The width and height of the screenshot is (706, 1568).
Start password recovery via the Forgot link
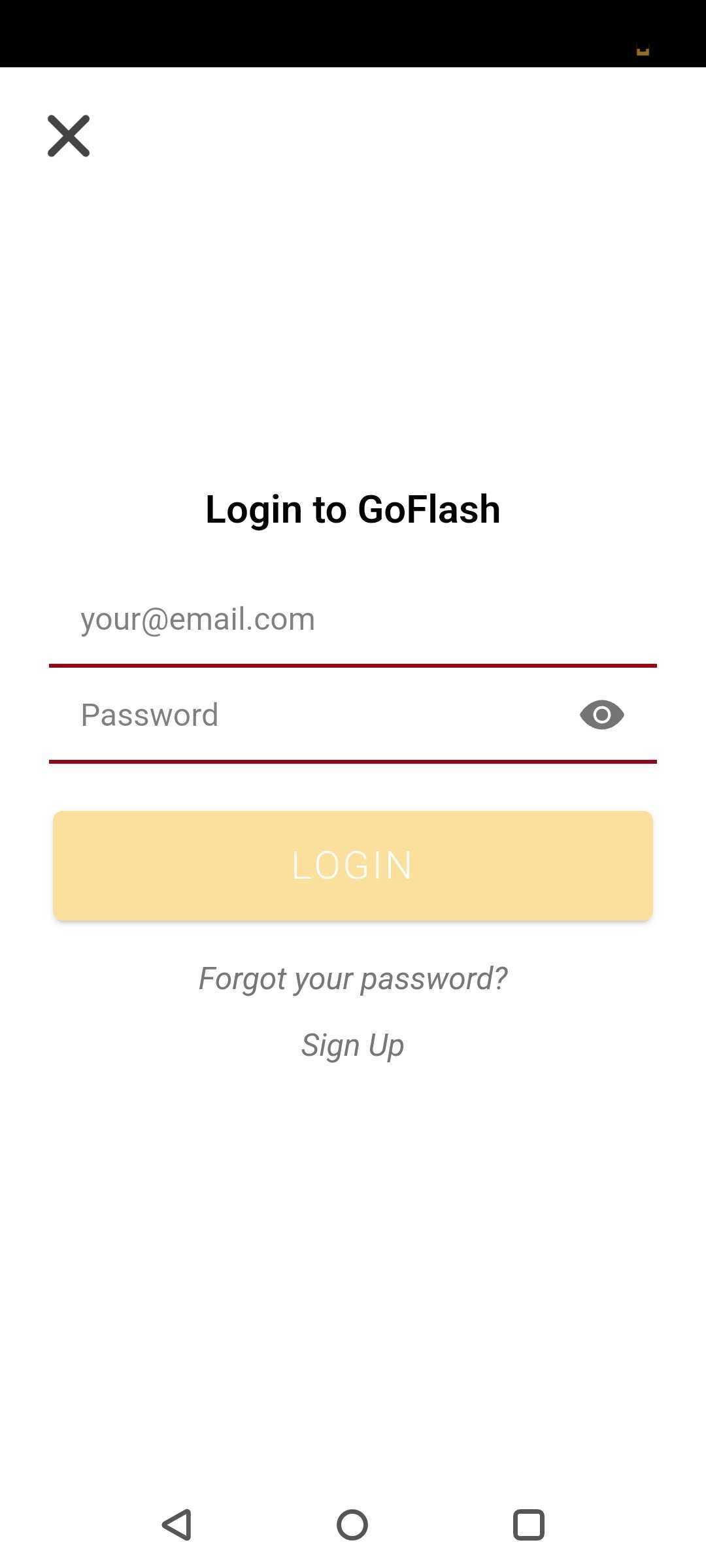[x=353, y=979]
